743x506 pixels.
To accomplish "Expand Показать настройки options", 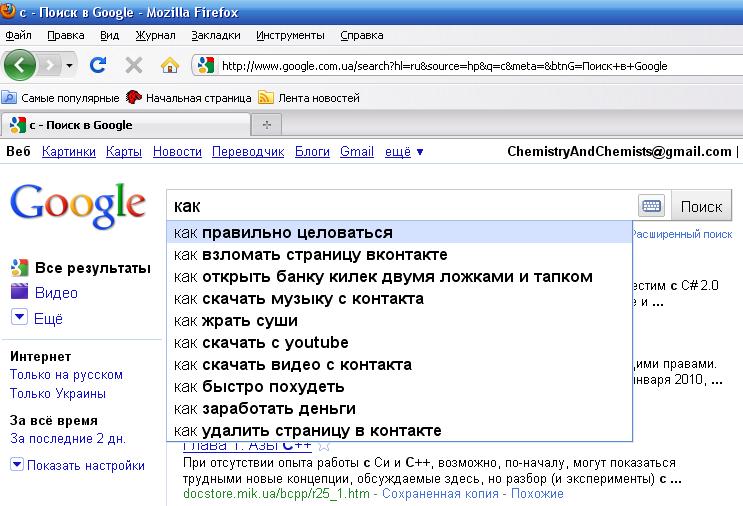I will click(77, 465).
